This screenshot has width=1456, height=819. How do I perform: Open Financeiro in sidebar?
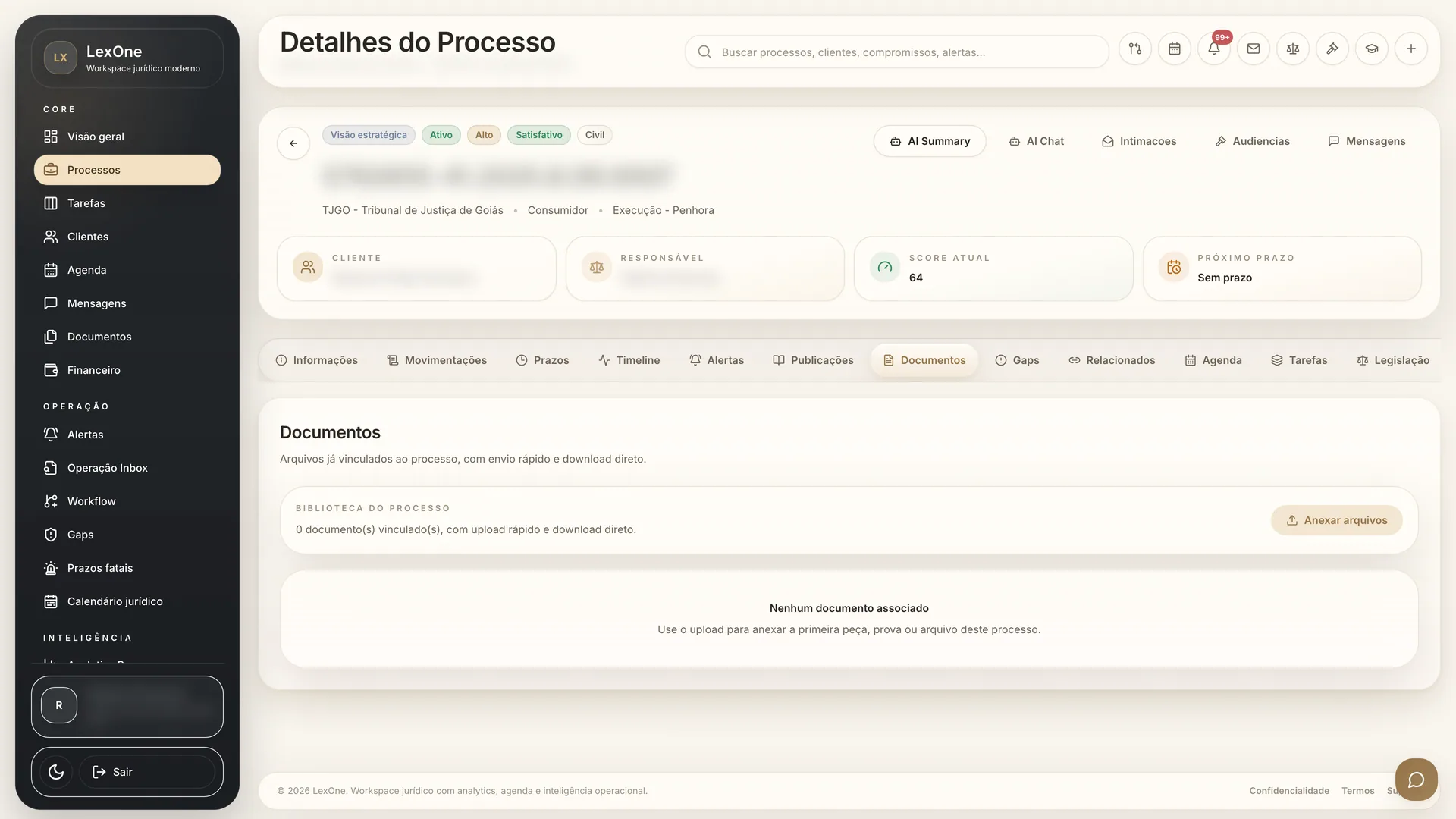coord(127,370)
